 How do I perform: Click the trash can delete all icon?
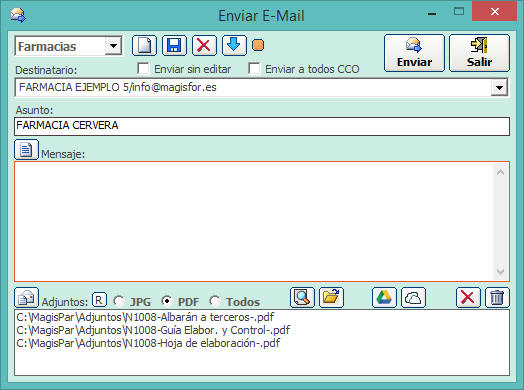point(497,297)
